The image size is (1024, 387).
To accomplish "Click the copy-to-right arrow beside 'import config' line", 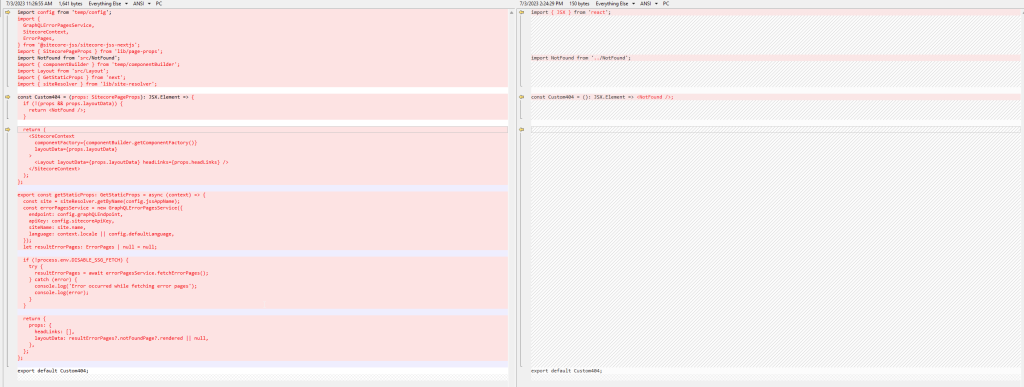I will (x=8, y=12).
